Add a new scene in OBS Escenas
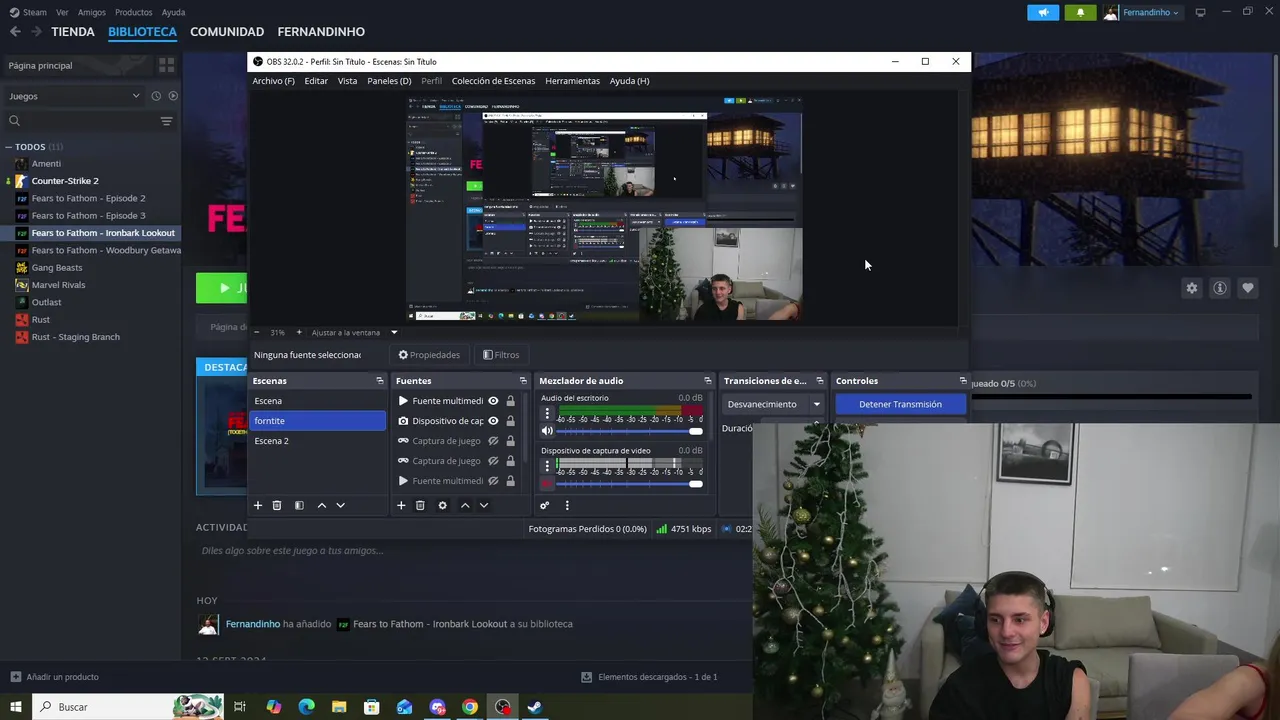Image resolution: width=1280 pixels, height=720 pixels. (258, 505)
